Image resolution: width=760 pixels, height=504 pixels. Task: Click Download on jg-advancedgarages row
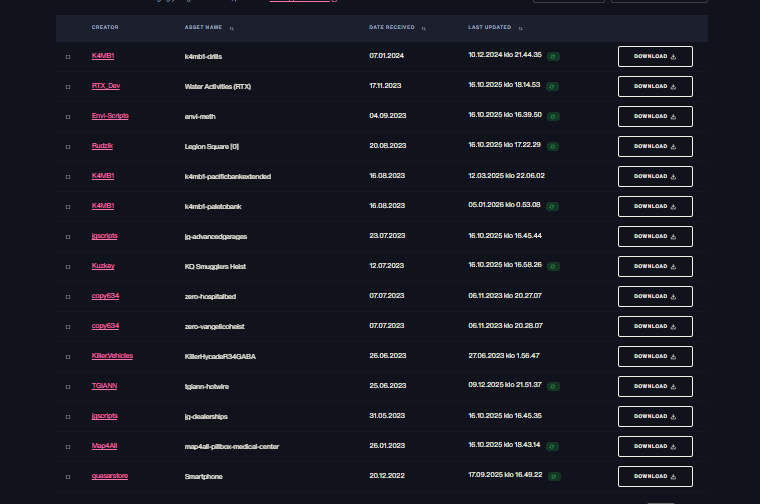tap(655, 236)
